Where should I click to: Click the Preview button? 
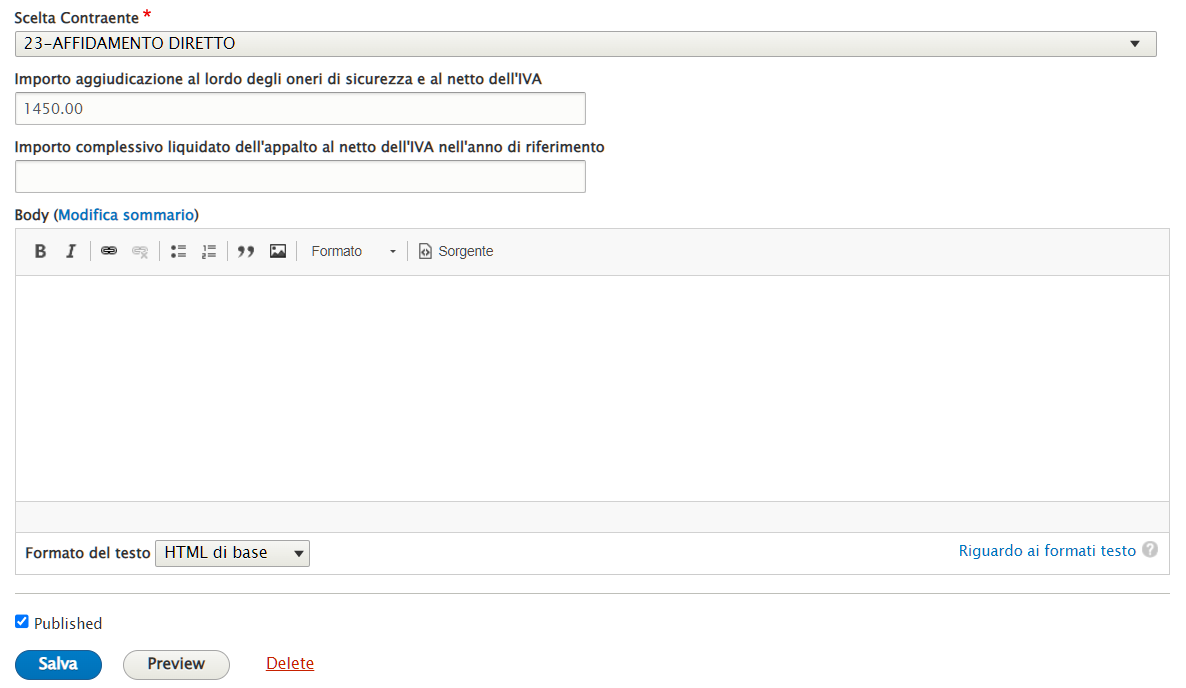(x=176, y=664)
